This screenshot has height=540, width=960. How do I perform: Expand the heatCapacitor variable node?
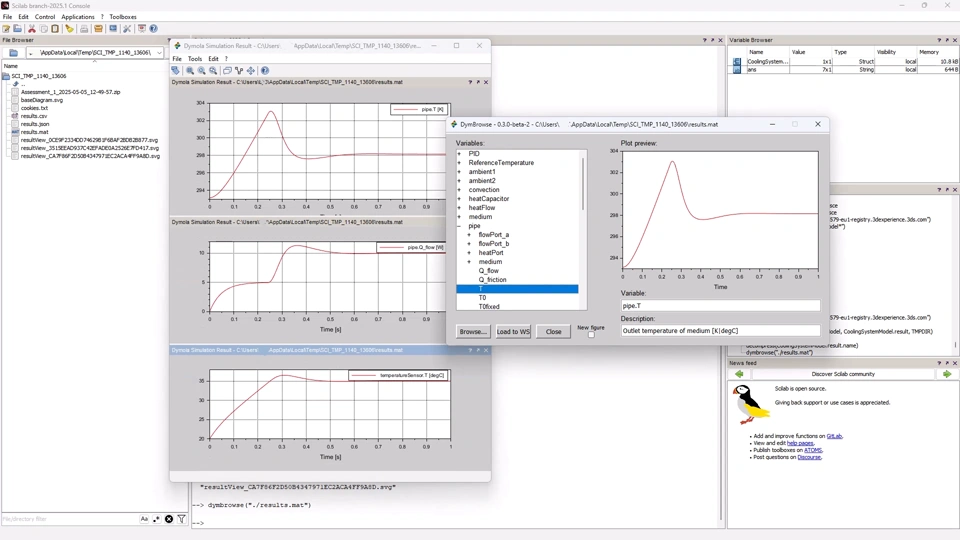tap(459, 199)
